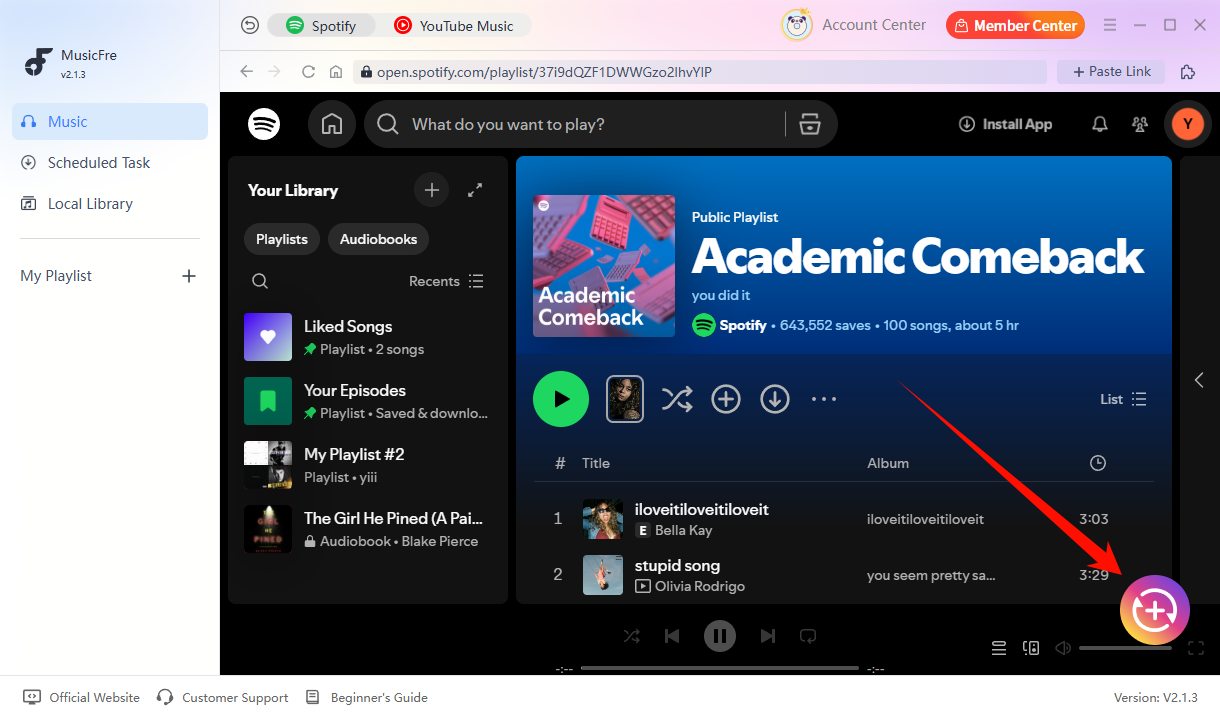Play the Academic Comeback playlist
Screen dimensions: 1220x720
561,399
